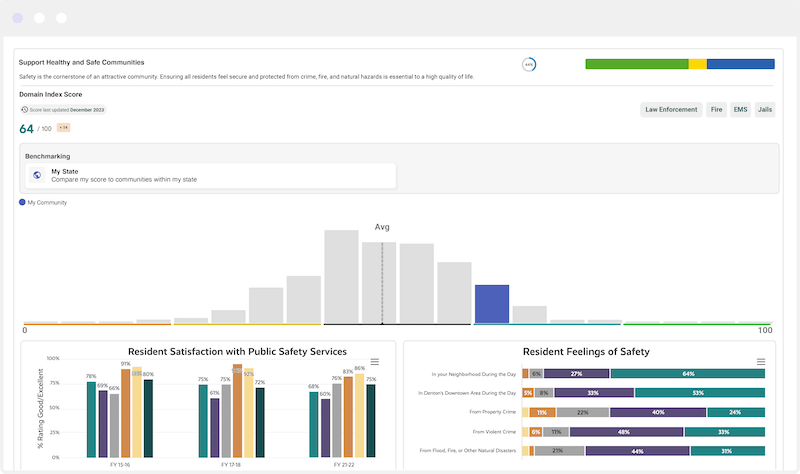Click the 'Resident Satisfaction with Public Safety Services' title
Image resolution: width=800 pixels, height=474 pixels.
[x=237, y=352]
